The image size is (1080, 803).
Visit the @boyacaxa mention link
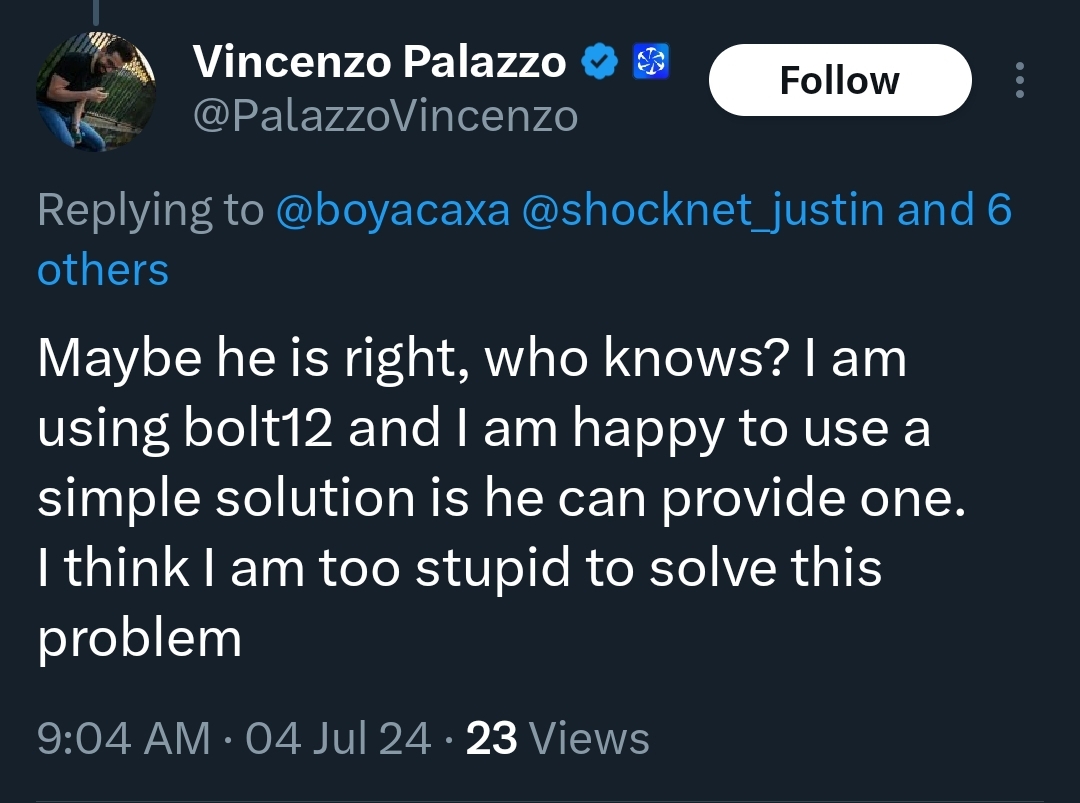click(x=391, y=211)
